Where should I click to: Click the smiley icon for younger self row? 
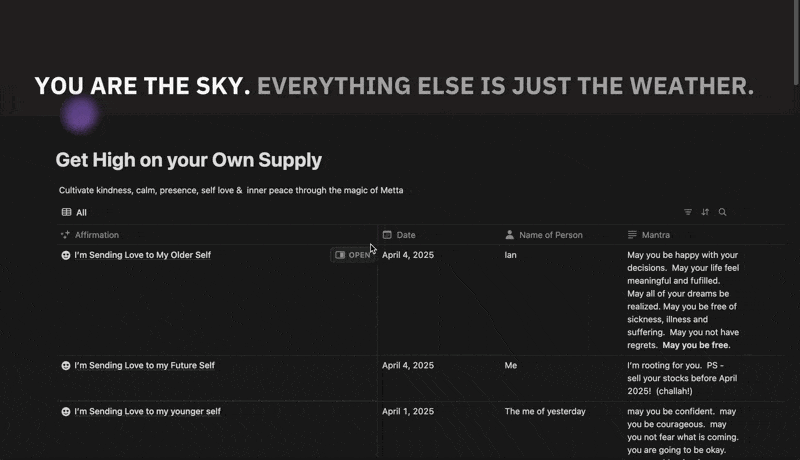tap(66, 411)
